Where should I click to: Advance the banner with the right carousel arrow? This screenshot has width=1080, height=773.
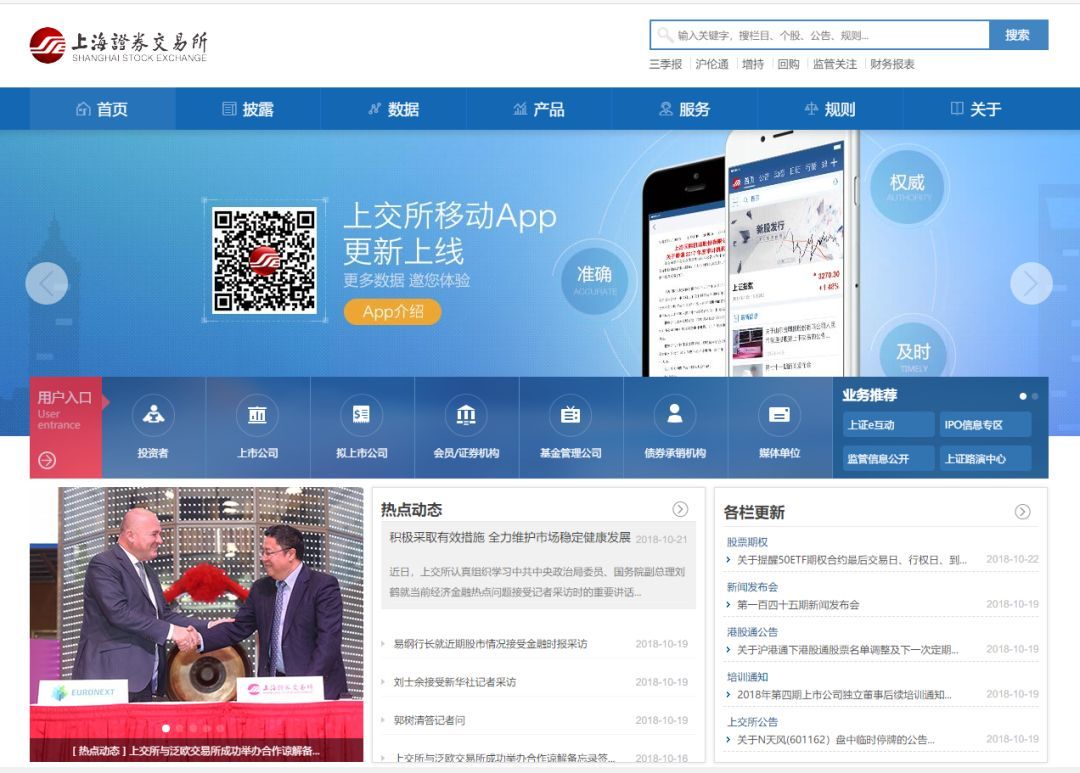tap(1031, 283)
